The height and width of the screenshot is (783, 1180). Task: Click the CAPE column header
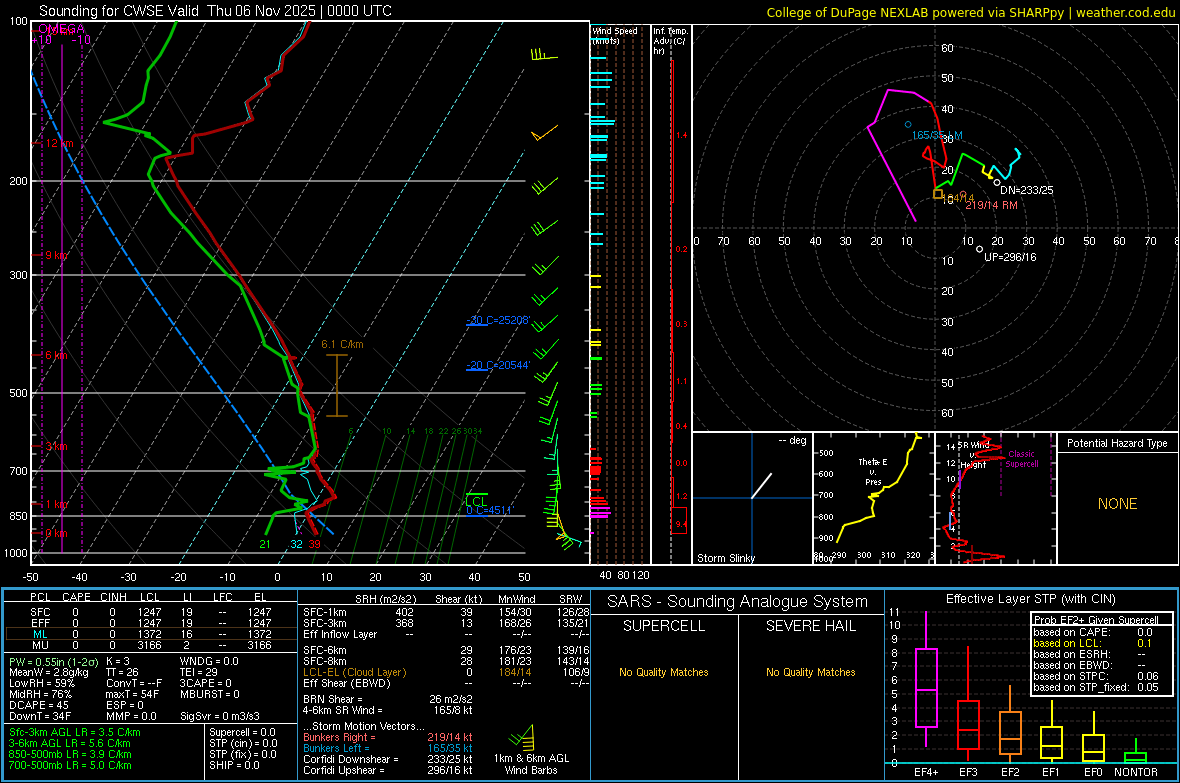pyautogui.click(x=76, y=597)
